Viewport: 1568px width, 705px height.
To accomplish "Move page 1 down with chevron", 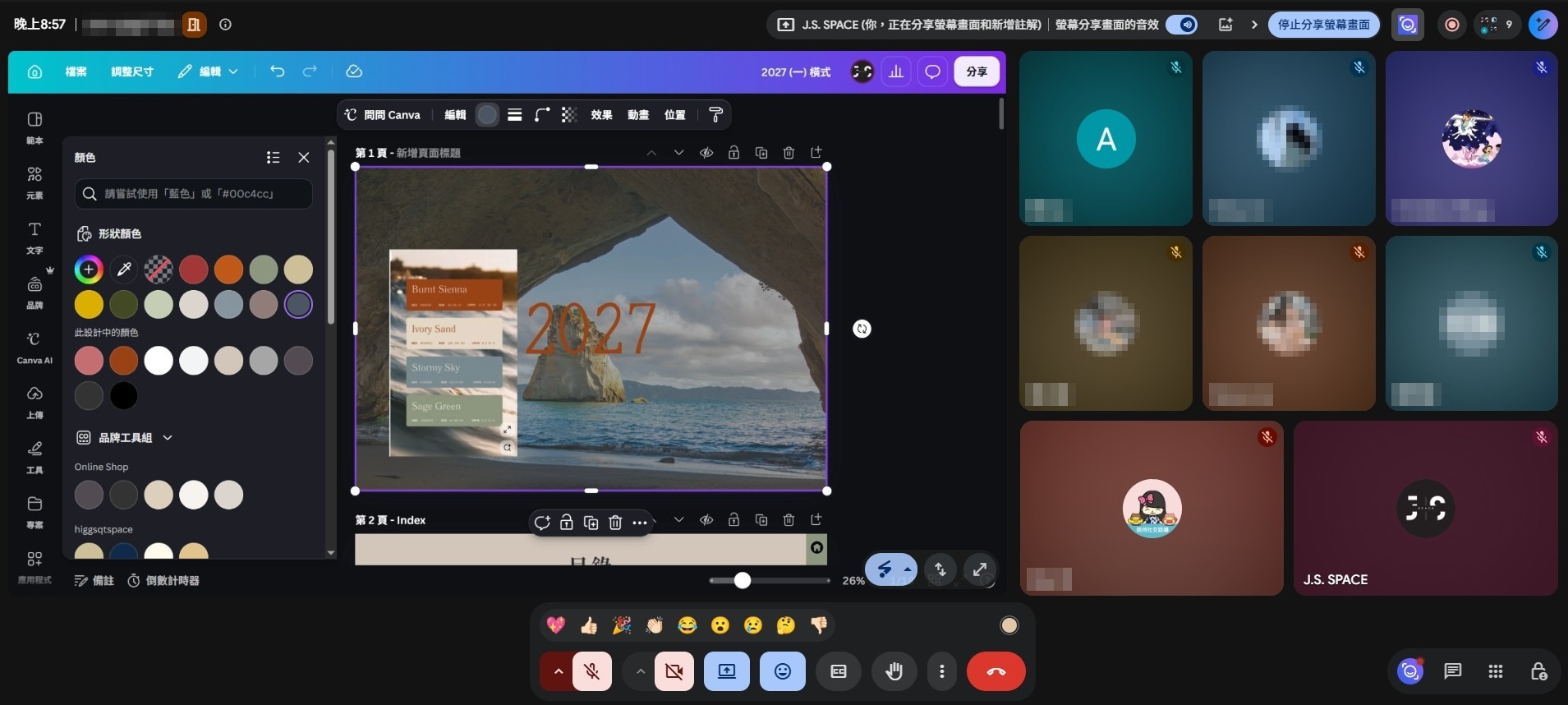I will tap(678, 153).
